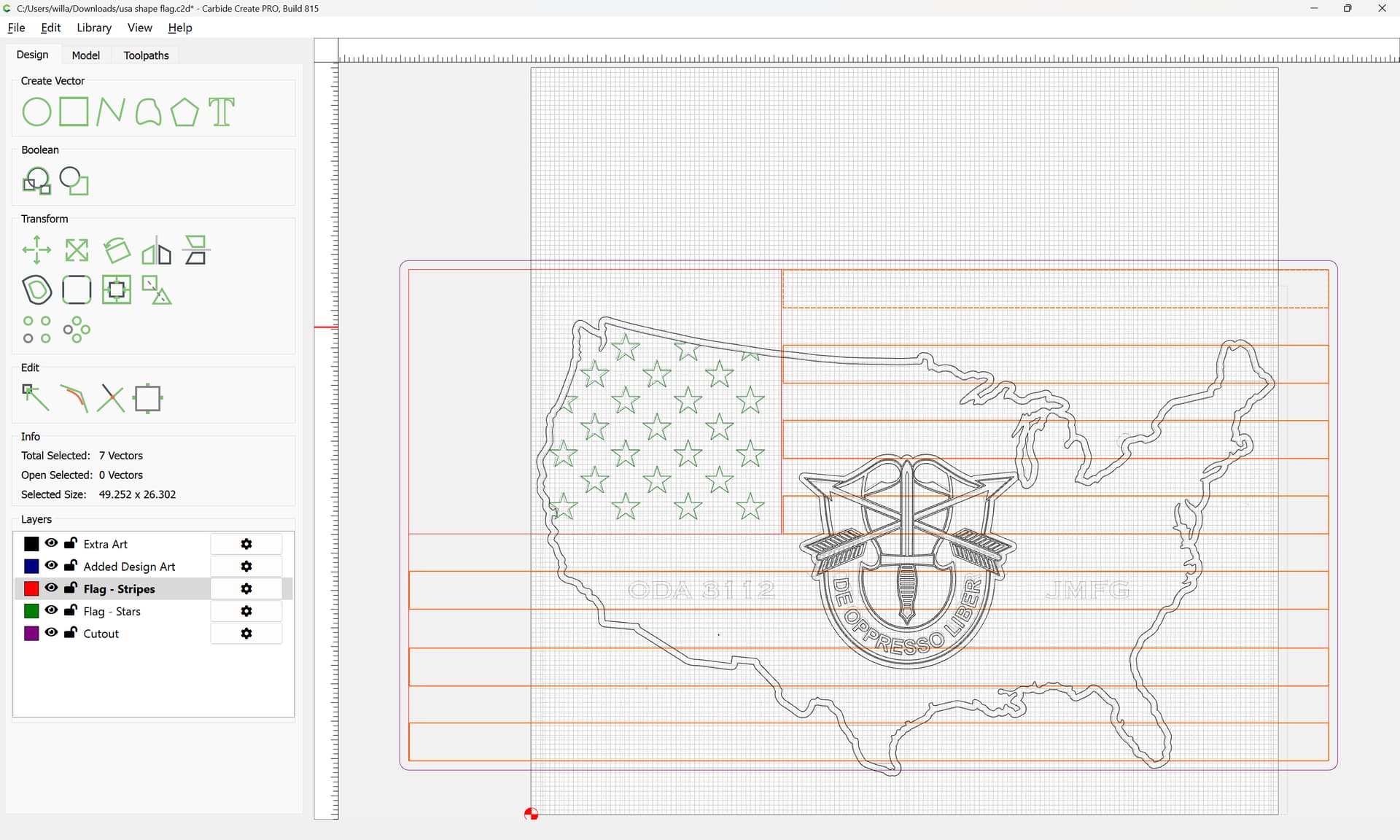The width and height of the screenshot is (1400, 840).
Task: Select the Text vector tool
Action: (x=222, y=112)
